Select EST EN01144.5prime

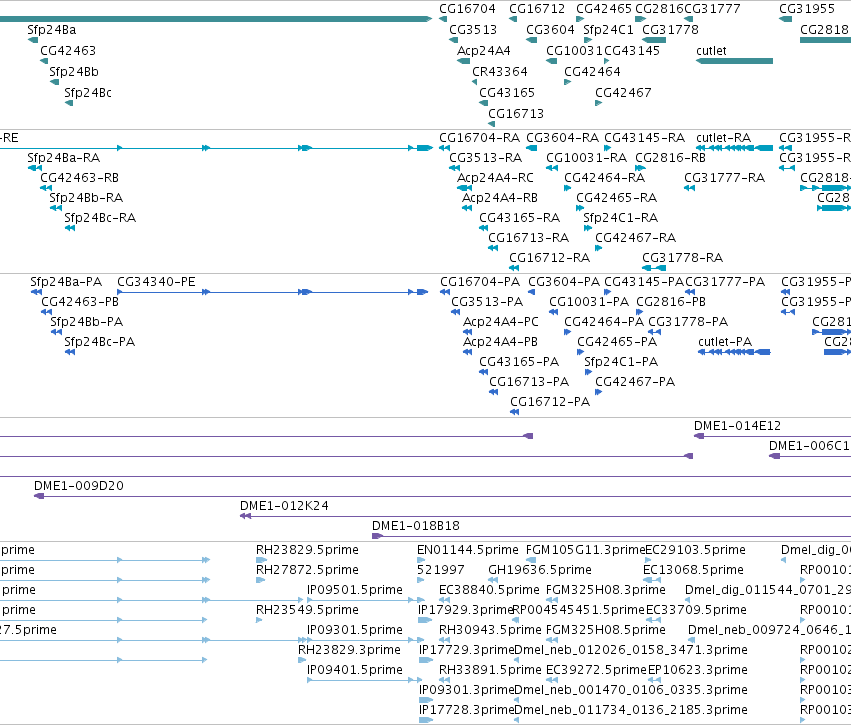[x=467, y=550]
